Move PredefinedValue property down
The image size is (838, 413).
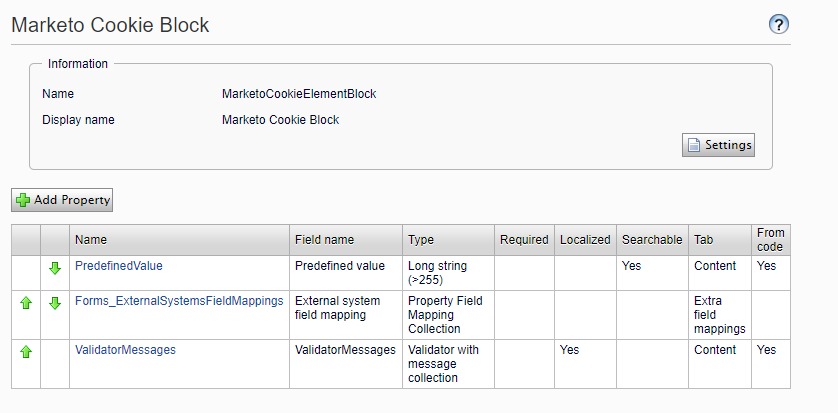point(55,267)
